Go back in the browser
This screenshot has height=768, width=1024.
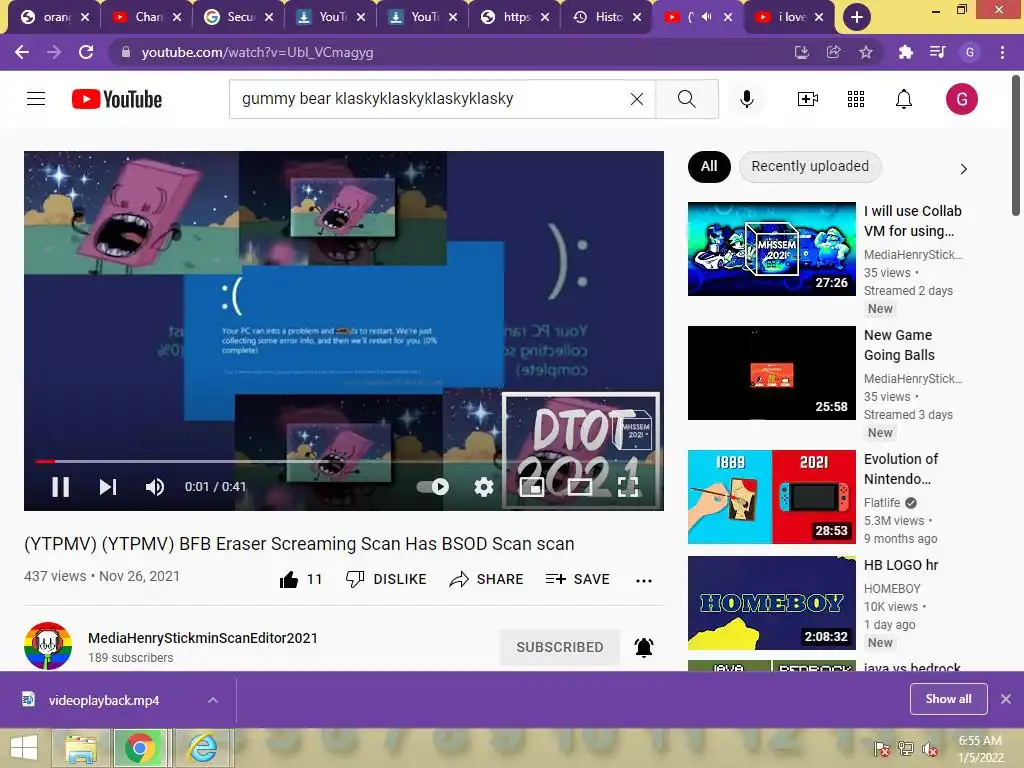(22, 52)
